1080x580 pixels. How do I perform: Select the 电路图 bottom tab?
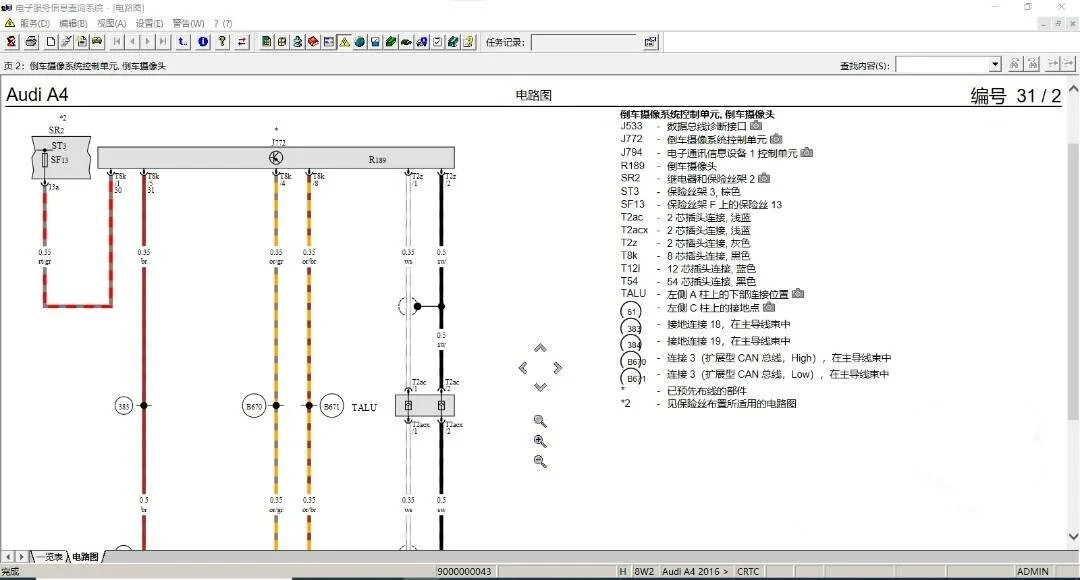(x=85, y=557)
